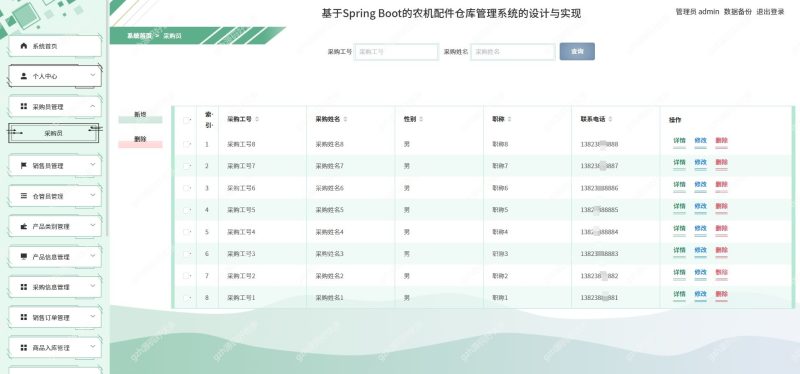Focus the 采购工号 search input field
Screen dimensions: 800x374
(396, 52)
